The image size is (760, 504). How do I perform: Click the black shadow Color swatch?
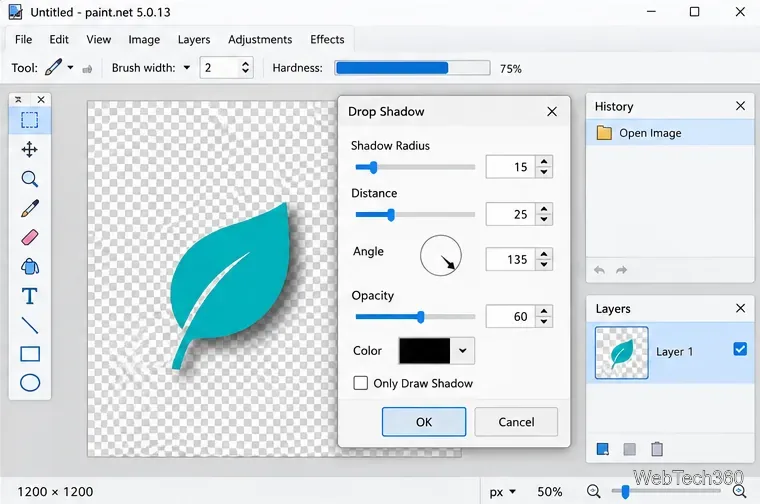(x=425, y=350)
